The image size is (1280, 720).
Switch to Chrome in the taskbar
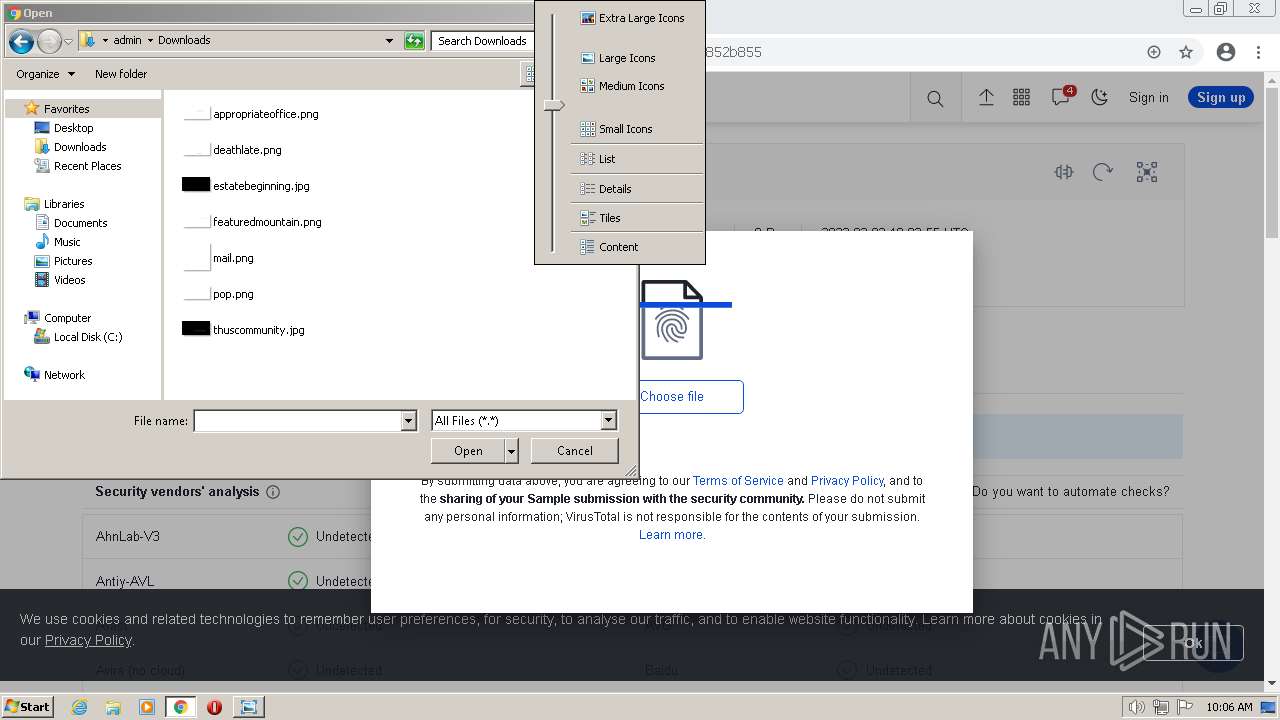tap(180, 707)
